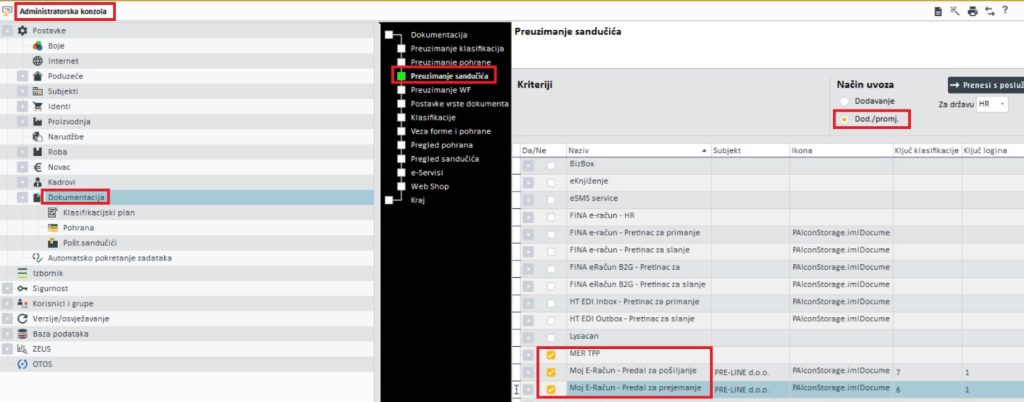Click the print icon in top toolbar
The image size is (1024, 402).
point(968,11)
